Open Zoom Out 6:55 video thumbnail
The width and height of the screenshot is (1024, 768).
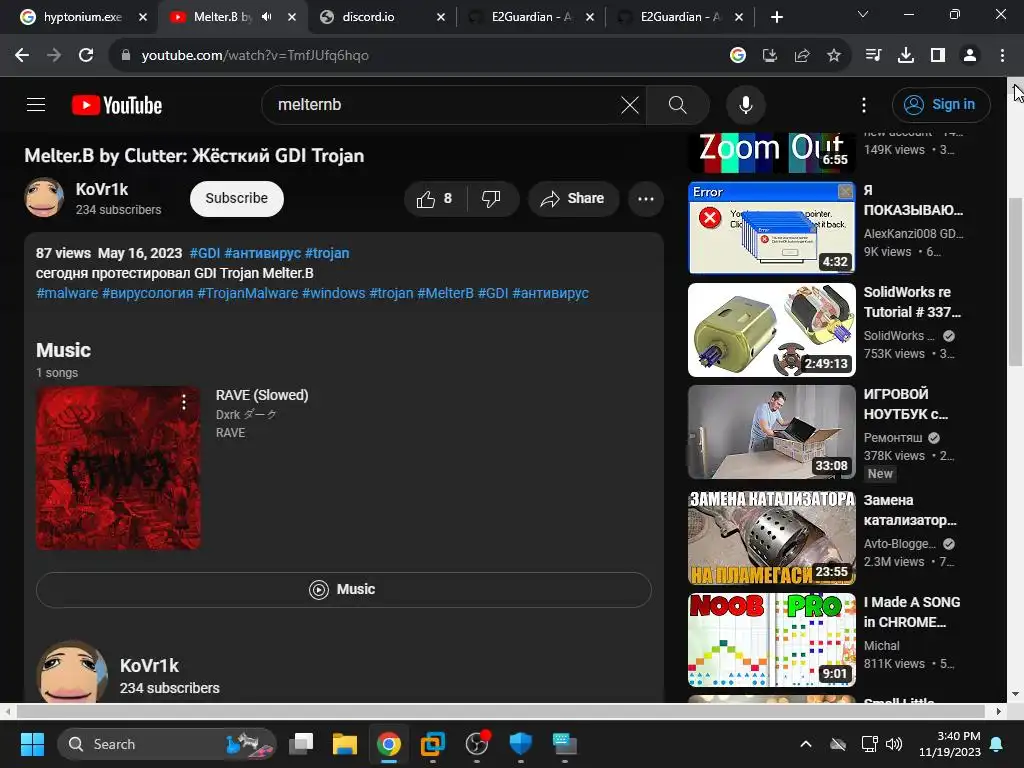click(771, 152)
